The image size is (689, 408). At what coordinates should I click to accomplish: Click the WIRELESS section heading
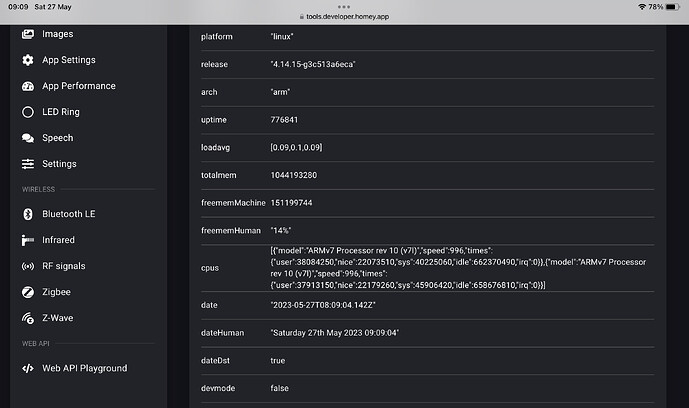coord(39,189)
